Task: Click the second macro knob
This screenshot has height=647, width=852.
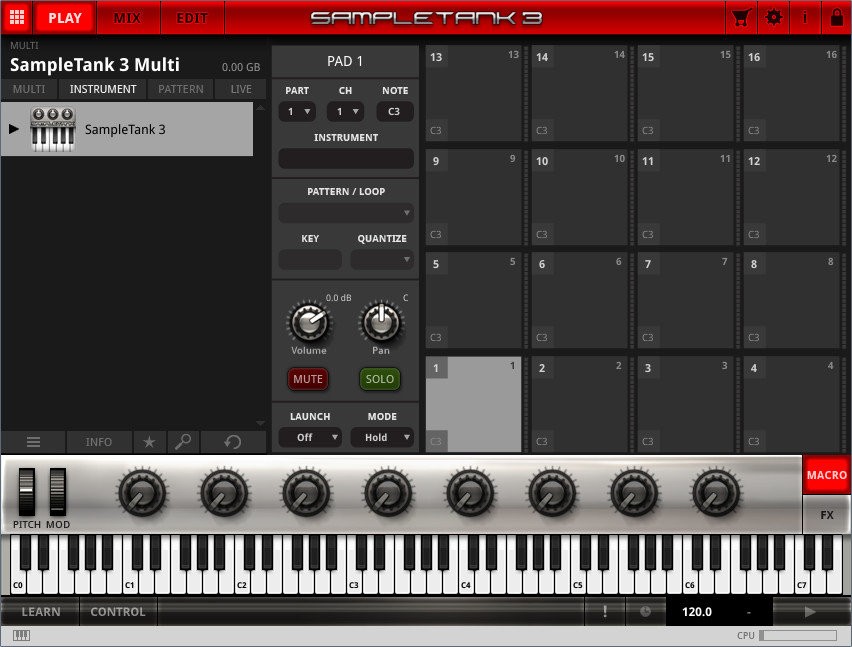Action: pyautogui.click(x=224, y=493)
